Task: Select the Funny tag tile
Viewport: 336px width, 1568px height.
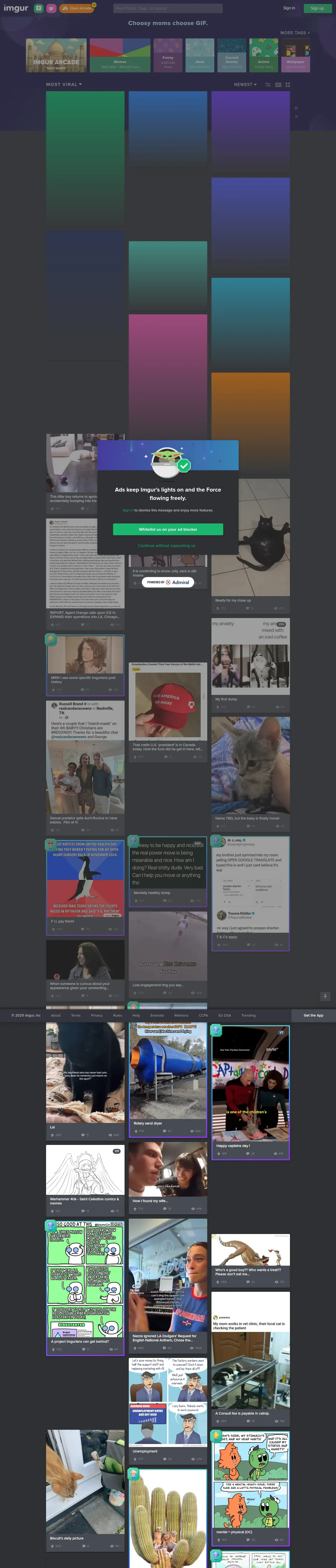Action: pyautogui.click(x=168, y=55)
